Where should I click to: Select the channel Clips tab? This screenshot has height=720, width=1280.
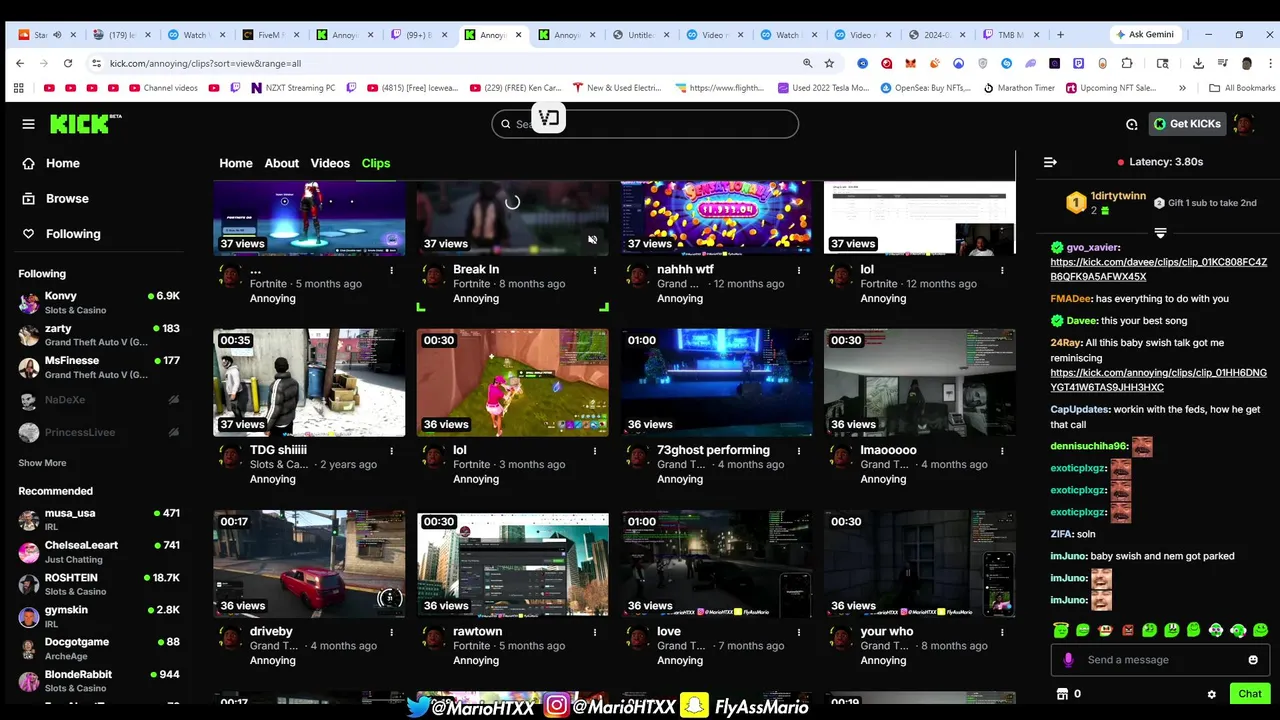pos(376,163)
